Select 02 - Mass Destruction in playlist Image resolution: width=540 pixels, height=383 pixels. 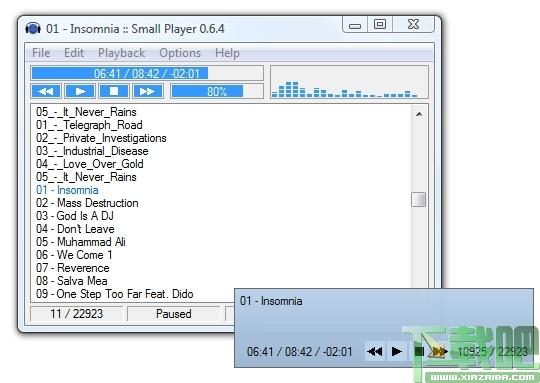(x=87, y=203)
